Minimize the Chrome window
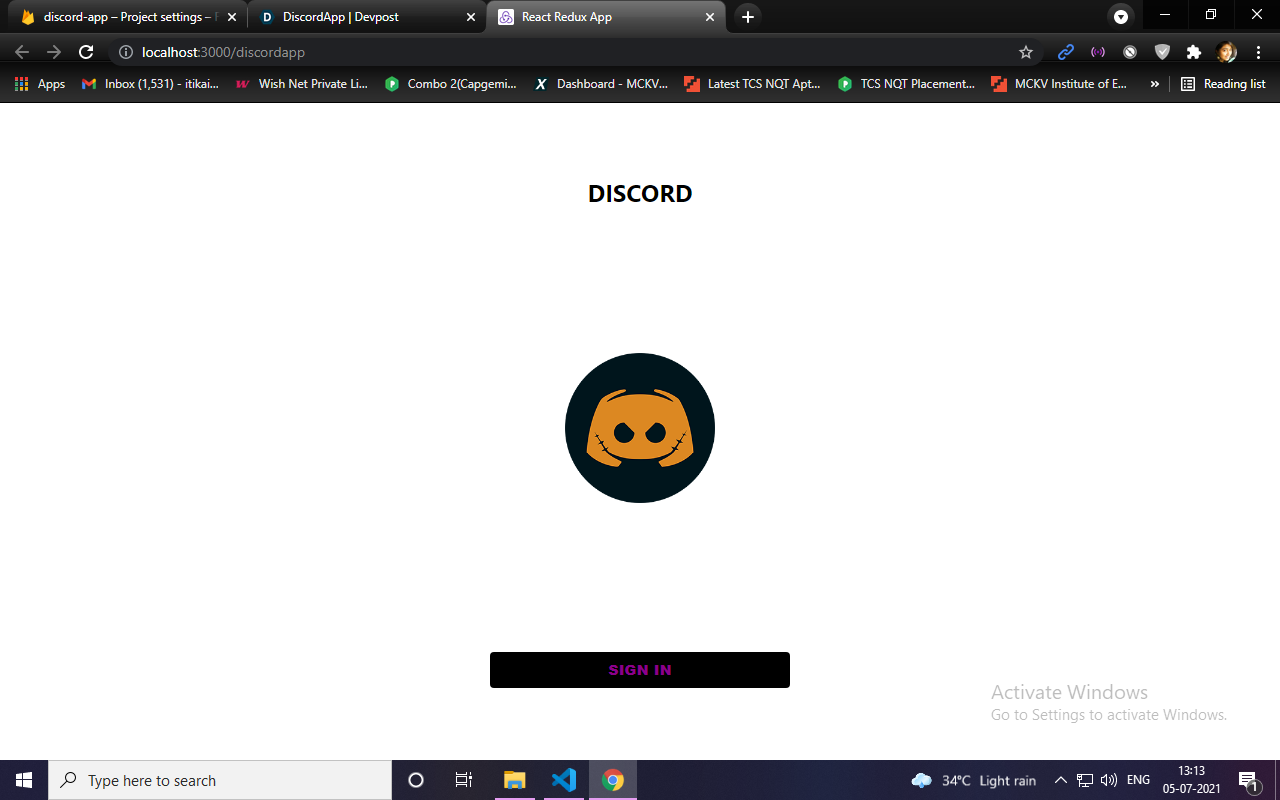 click(x=1164, y=15)
